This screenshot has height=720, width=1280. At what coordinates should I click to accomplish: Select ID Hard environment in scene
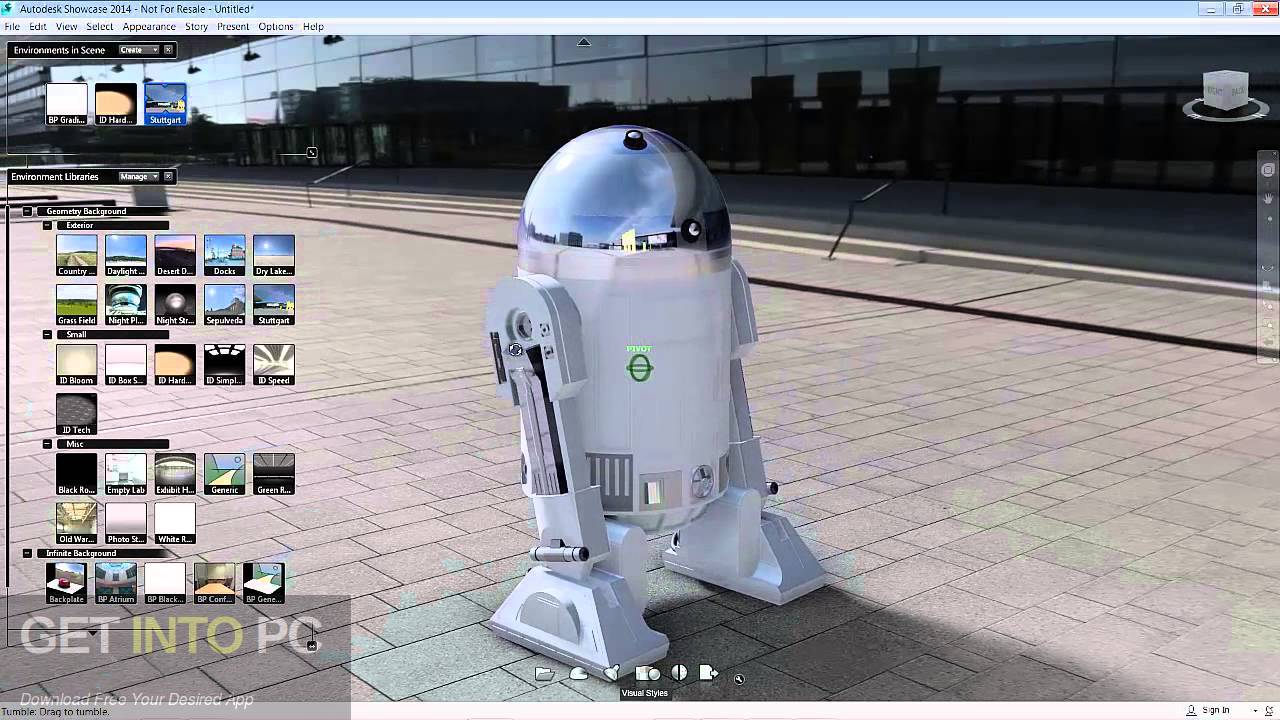(x=115, y=104)
